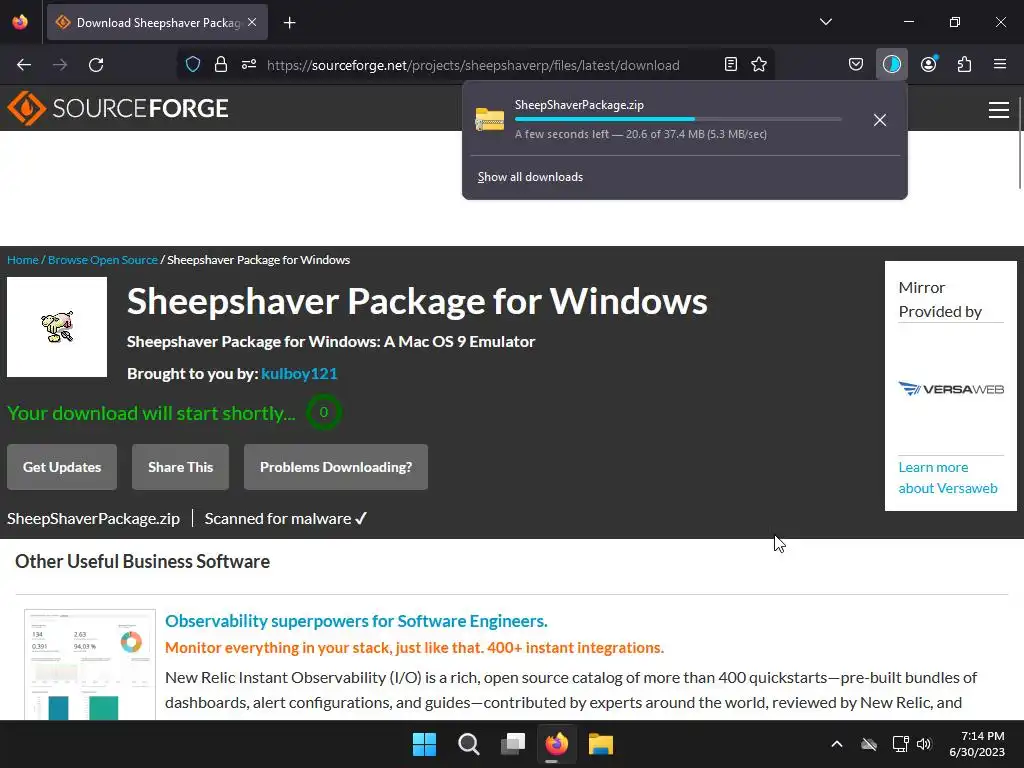The width and height of the screenshot is (1024, 768).
Task: Click Firefox icon on the taskbar
Action: pos(556,744)
